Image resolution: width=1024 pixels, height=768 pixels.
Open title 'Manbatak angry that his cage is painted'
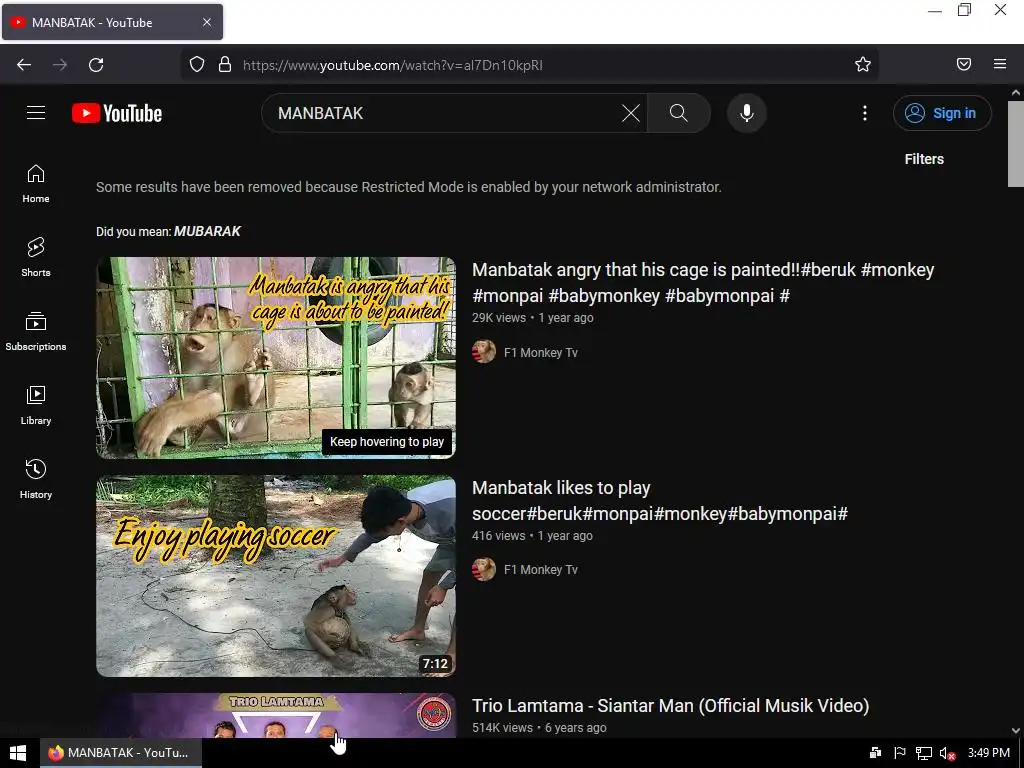click(703, 282)
